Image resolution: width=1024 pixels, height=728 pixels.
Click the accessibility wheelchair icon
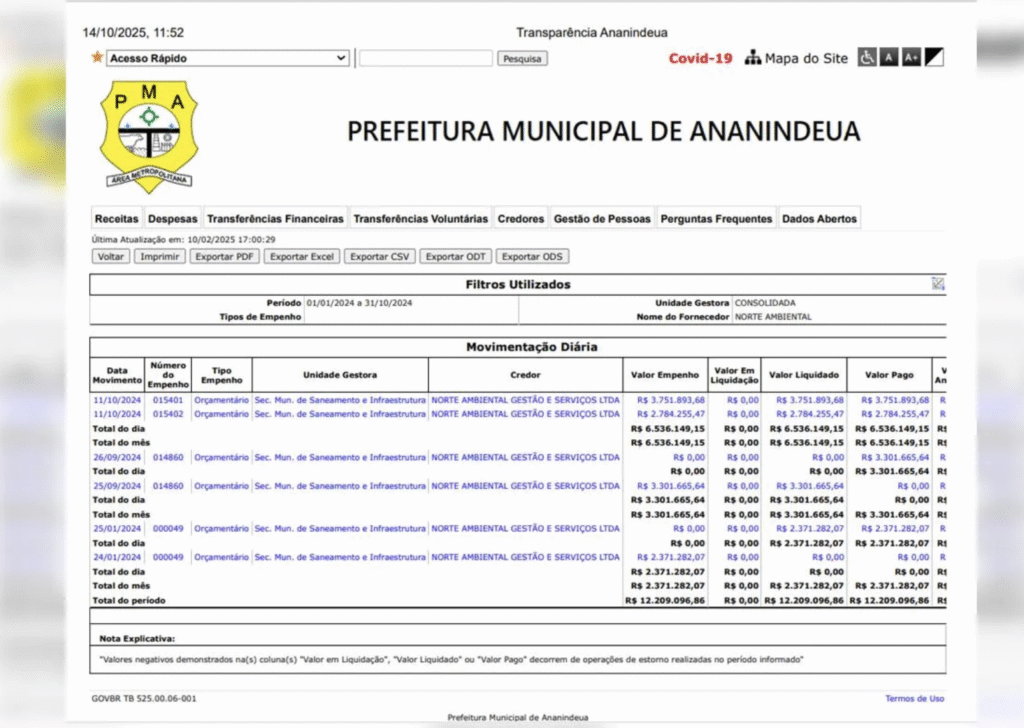[867, 58]
